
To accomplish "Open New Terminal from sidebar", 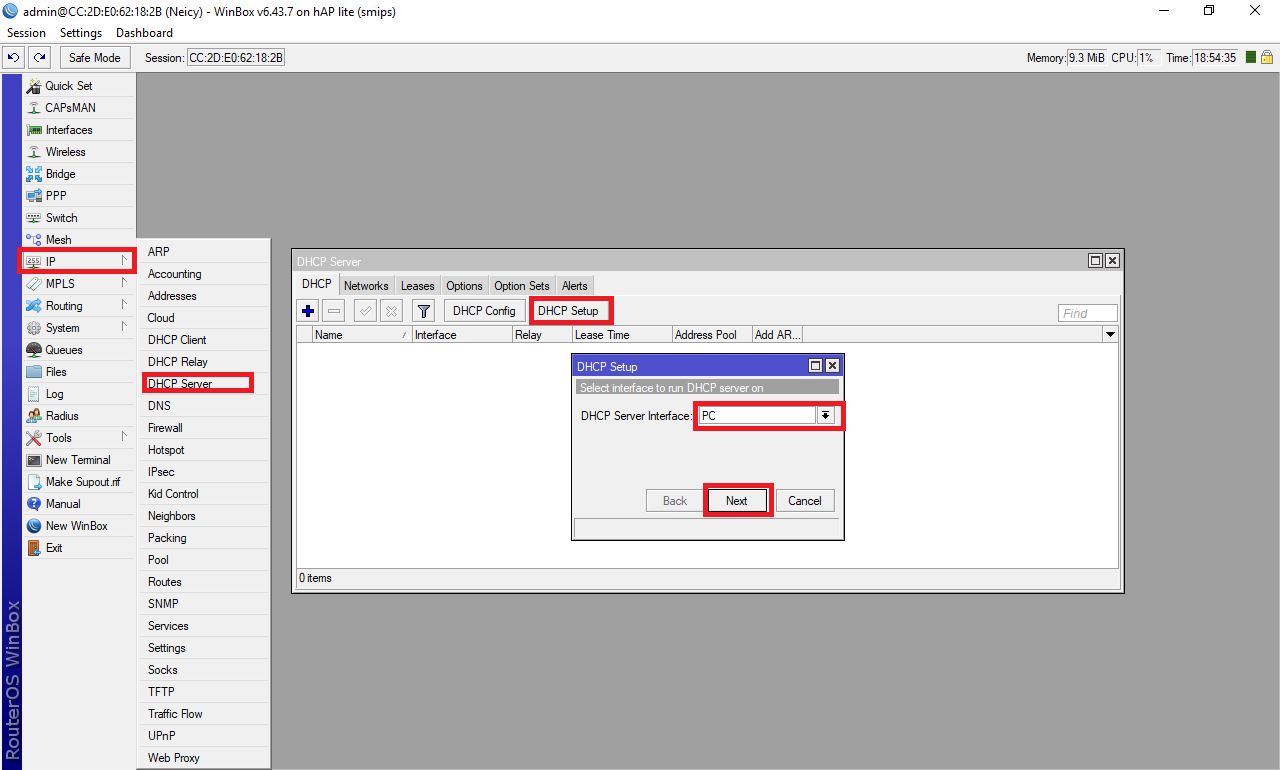I will pos(79,460).
